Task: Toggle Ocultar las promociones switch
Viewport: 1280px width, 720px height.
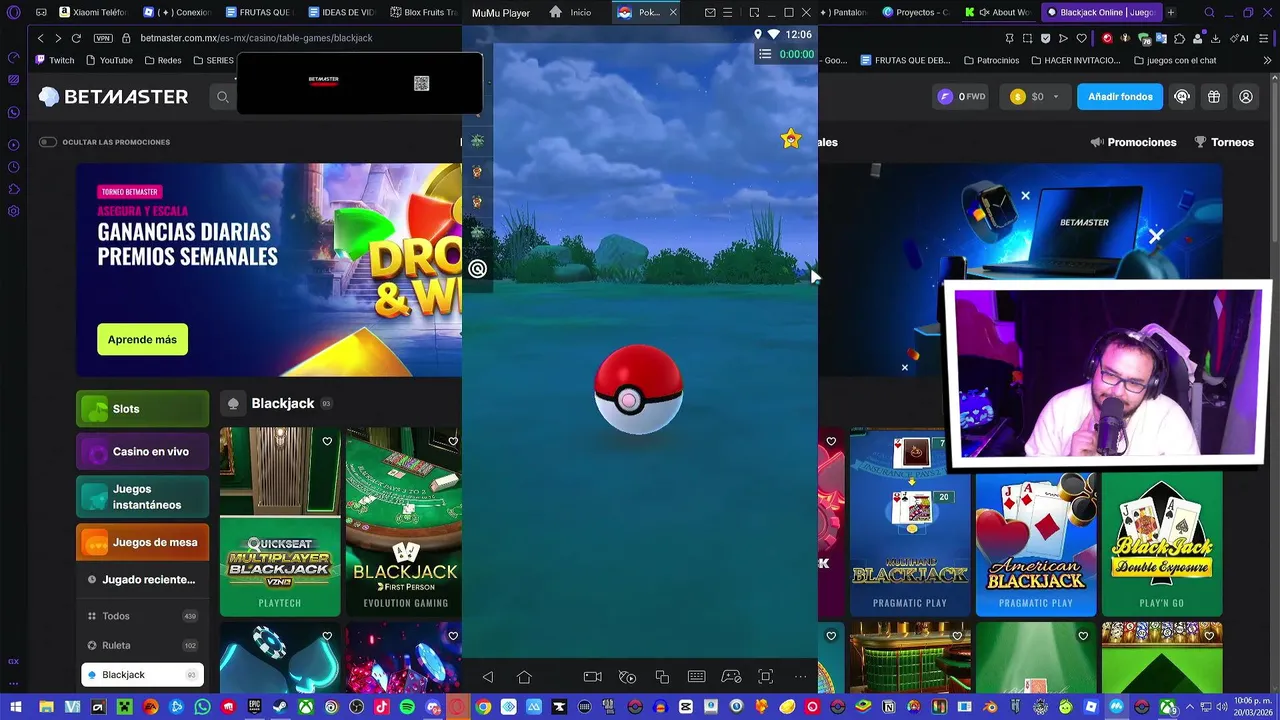Action: pyautogui.click(x=47, y=142)
